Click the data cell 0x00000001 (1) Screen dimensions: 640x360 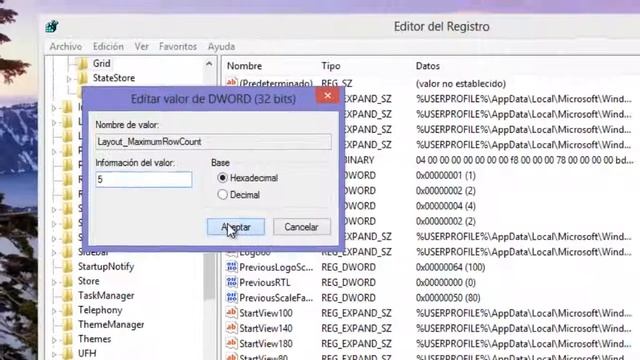coord(445,176)
